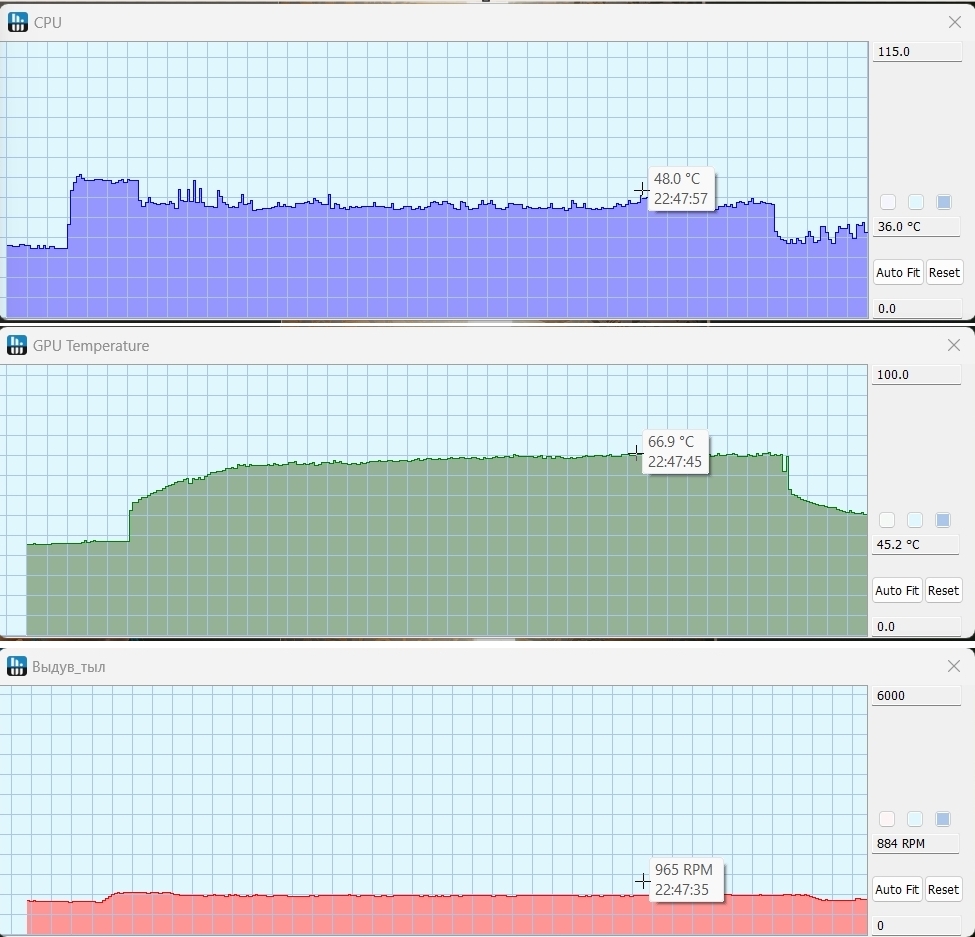Edit Выдув_тыл minimum value 0
Viewport: 975px width, 937px height.
916,926
